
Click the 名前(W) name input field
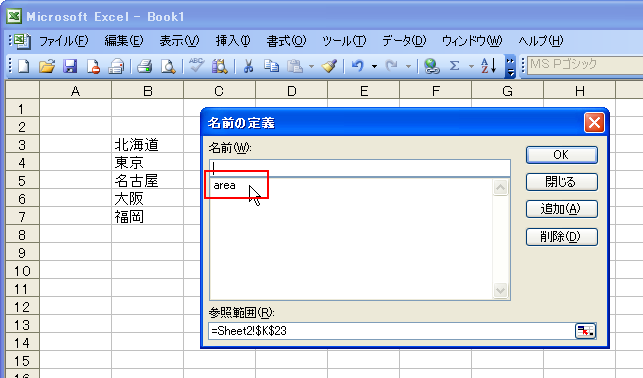tap(360, 168)
